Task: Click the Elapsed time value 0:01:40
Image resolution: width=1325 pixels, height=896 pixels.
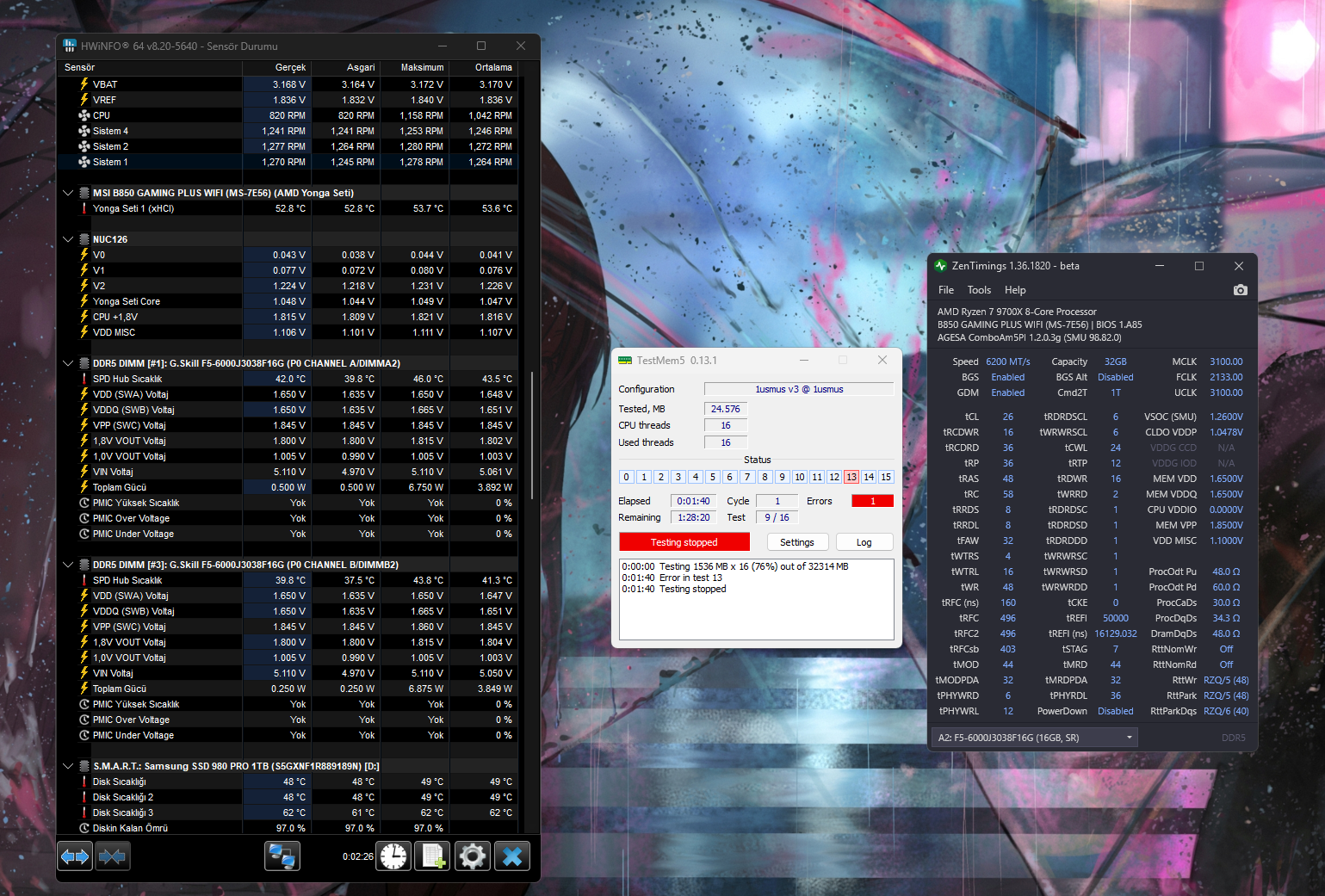Action: pyautogui.click(x=694, y=501)
